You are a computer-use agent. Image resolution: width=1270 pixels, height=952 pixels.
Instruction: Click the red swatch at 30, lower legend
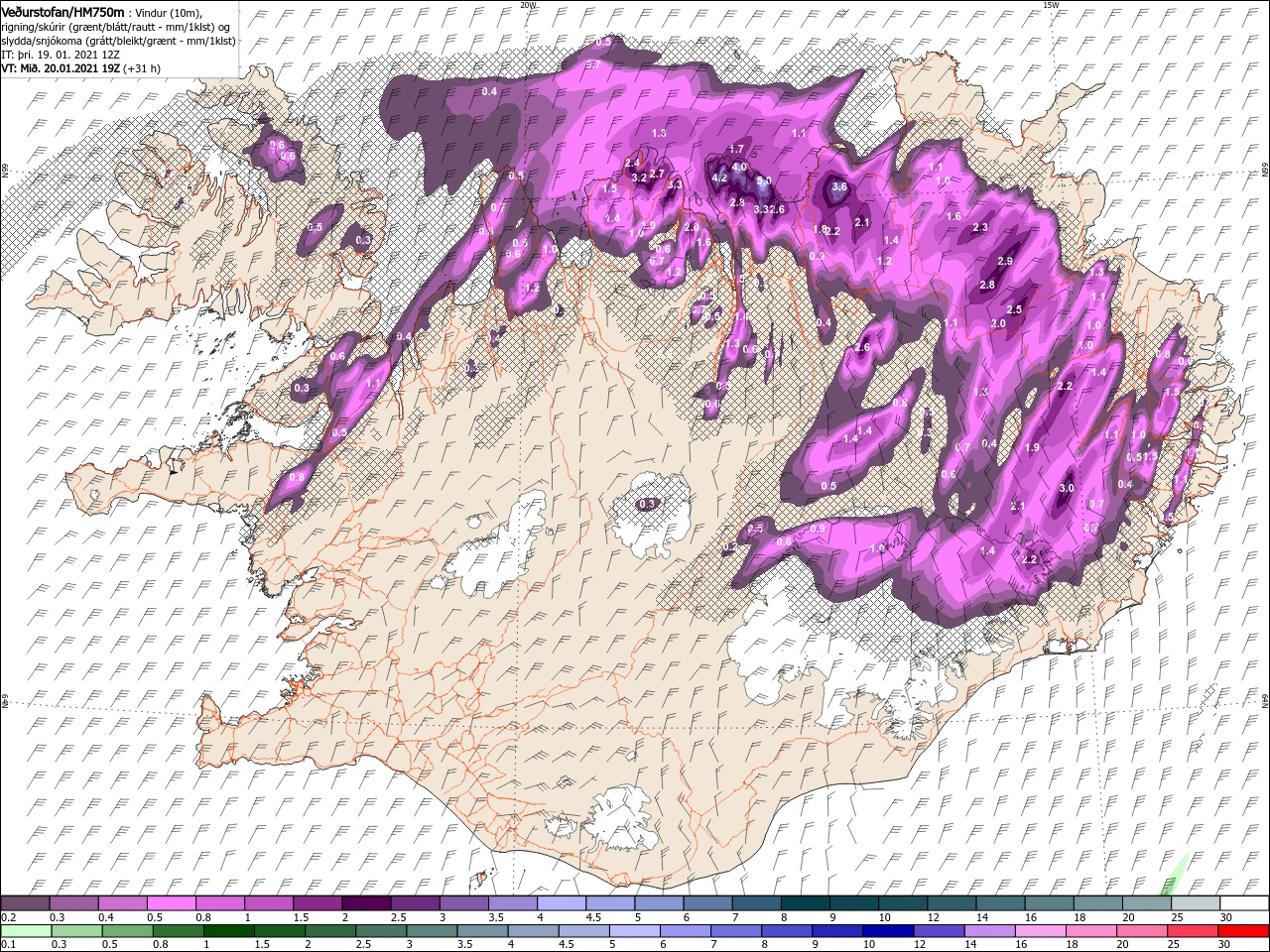tap(1243, 931)
